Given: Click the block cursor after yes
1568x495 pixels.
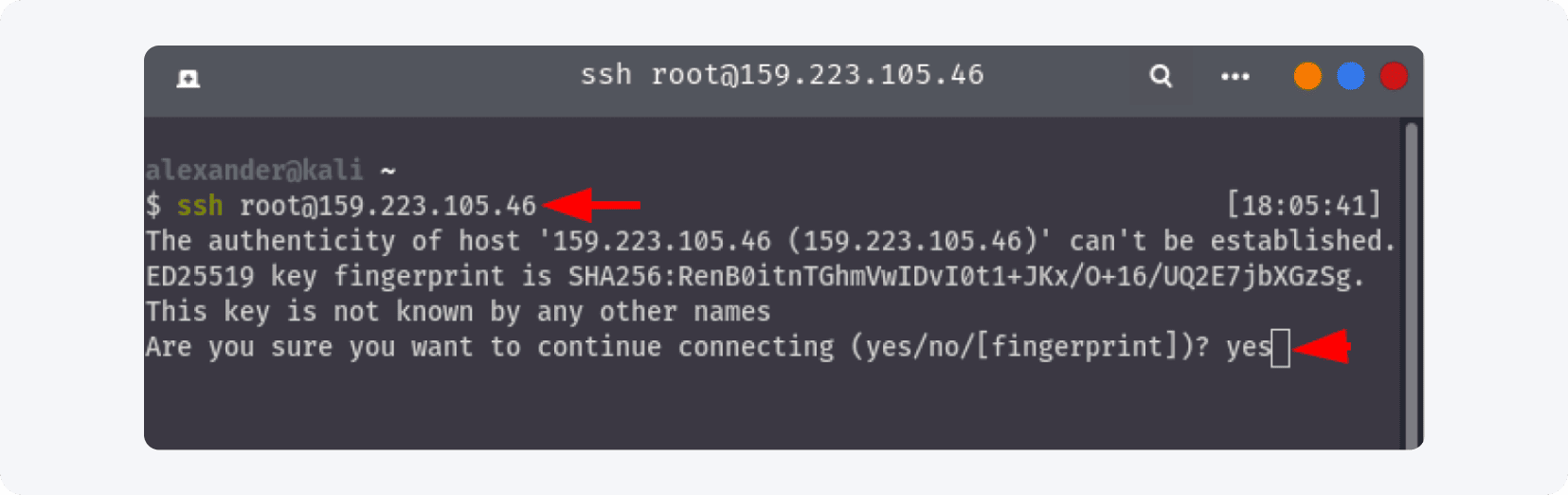Looking at the screenshot, I should click(x=1280, y=348).
